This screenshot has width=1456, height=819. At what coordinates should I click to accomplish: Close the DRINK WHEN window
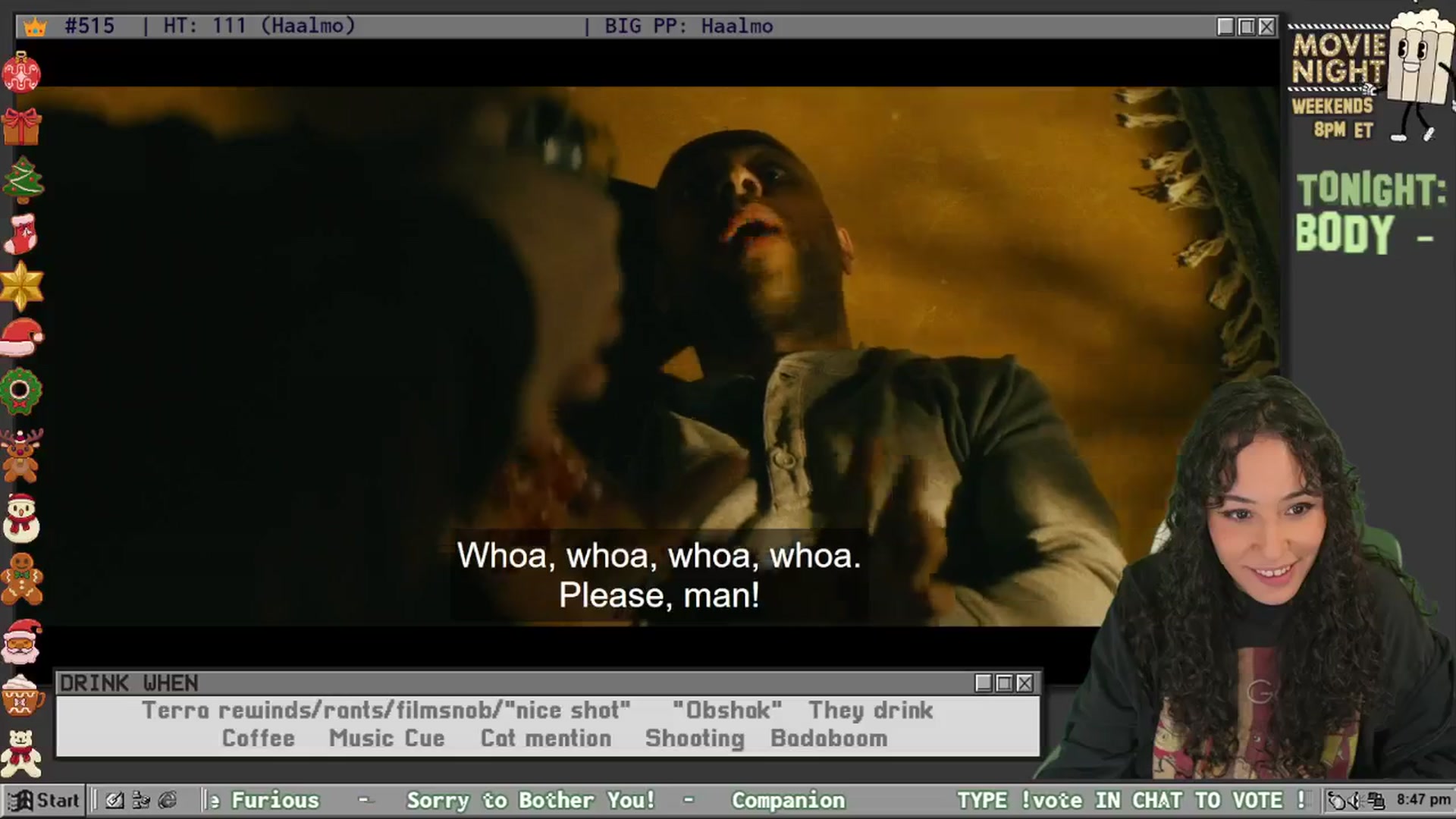[1025, 683]
